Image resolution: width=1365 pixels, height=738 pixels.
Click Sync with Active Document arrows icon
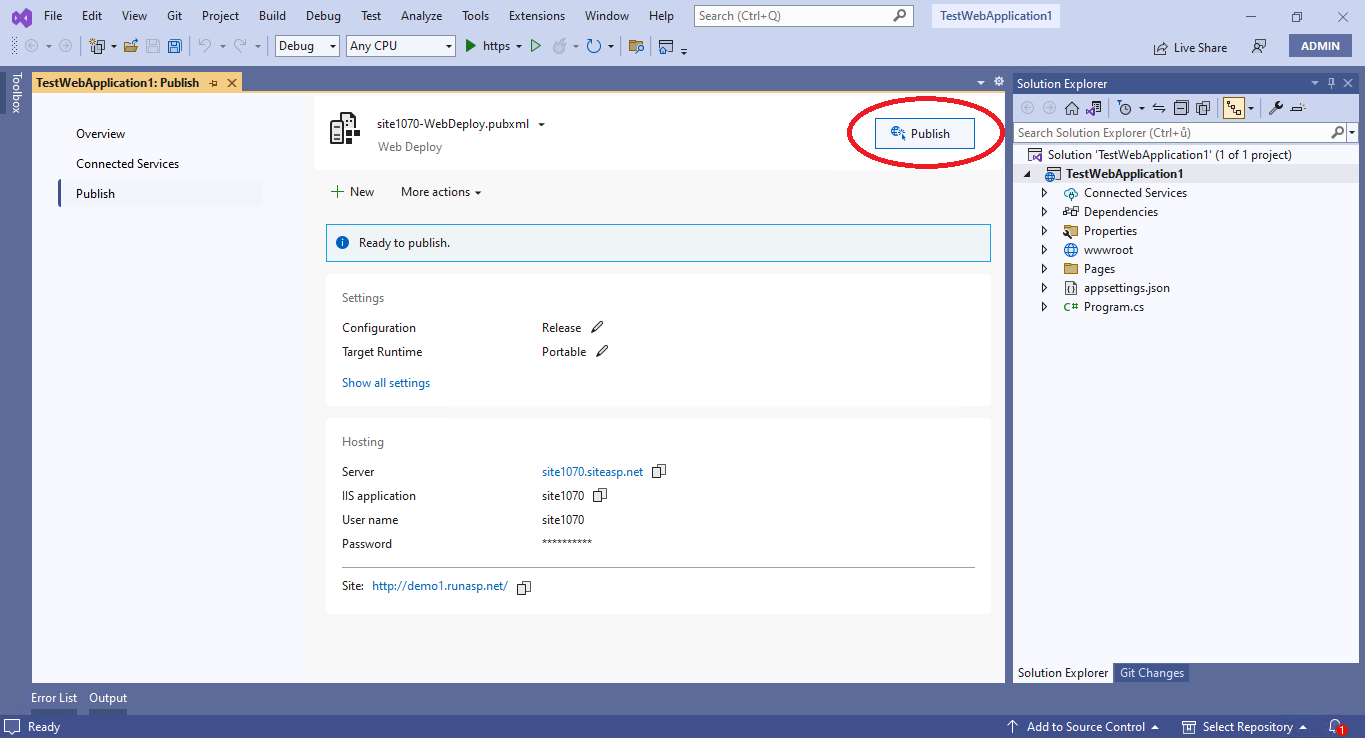1159,108
